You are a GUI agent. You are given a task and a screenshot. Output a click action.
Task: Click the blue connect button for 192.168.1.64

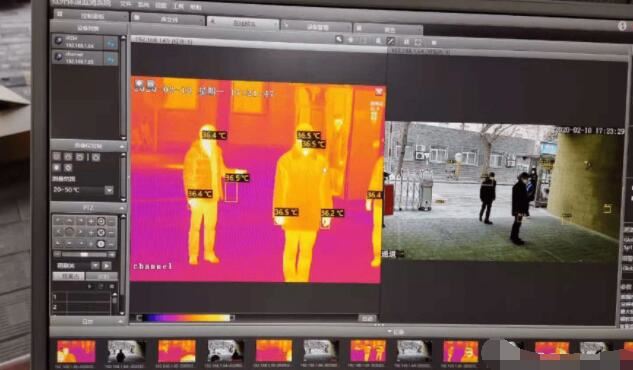pyautogui.click(x=111, y=43)
